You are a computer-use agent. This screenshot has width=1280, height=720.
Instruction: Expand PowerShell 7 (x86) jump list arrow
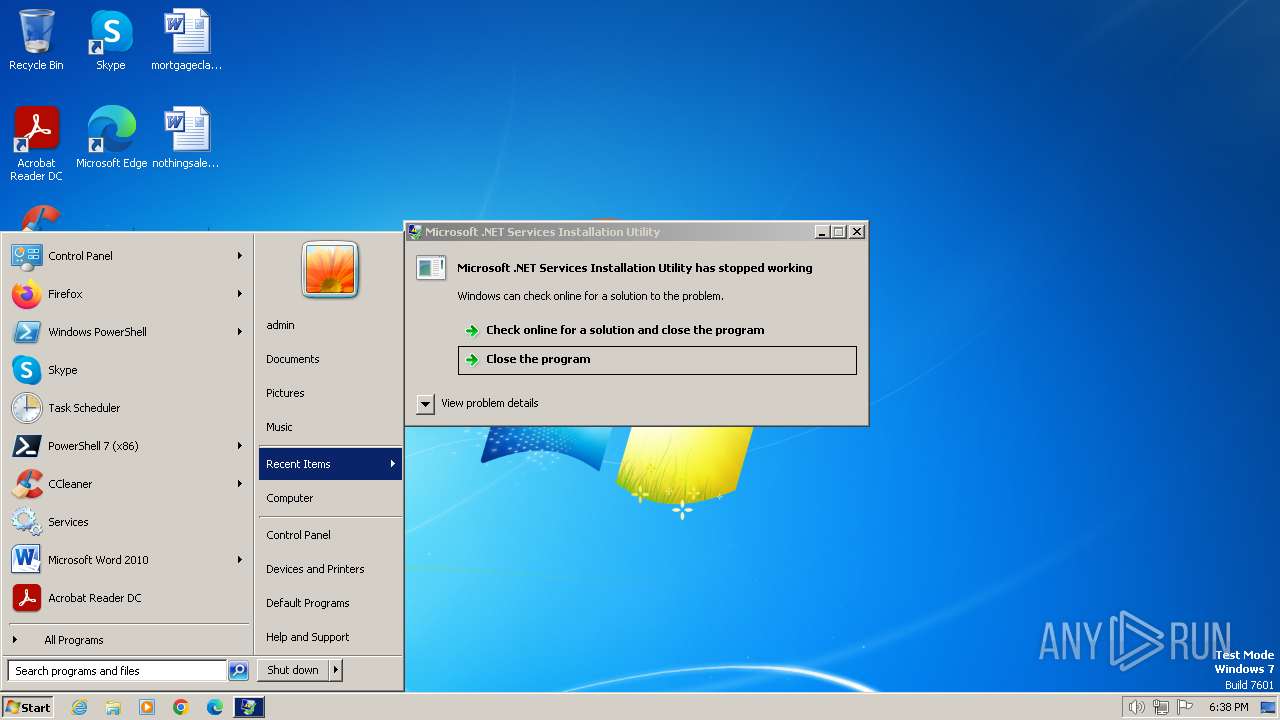240,446
